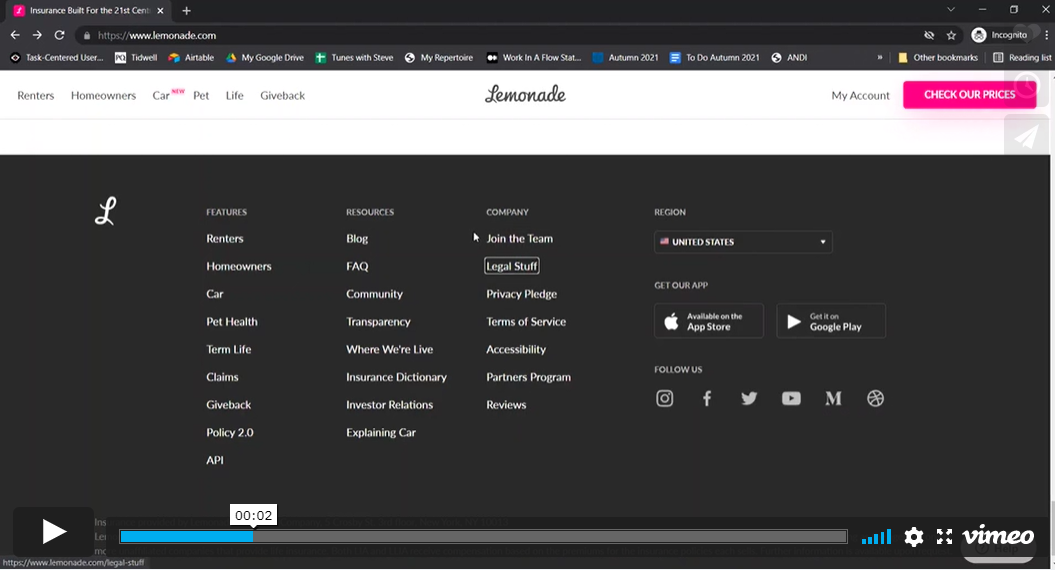This screenshot has width=1055, height=570.
Task: Open Lemonade's Twitter profile
Action: click(749, 398)
